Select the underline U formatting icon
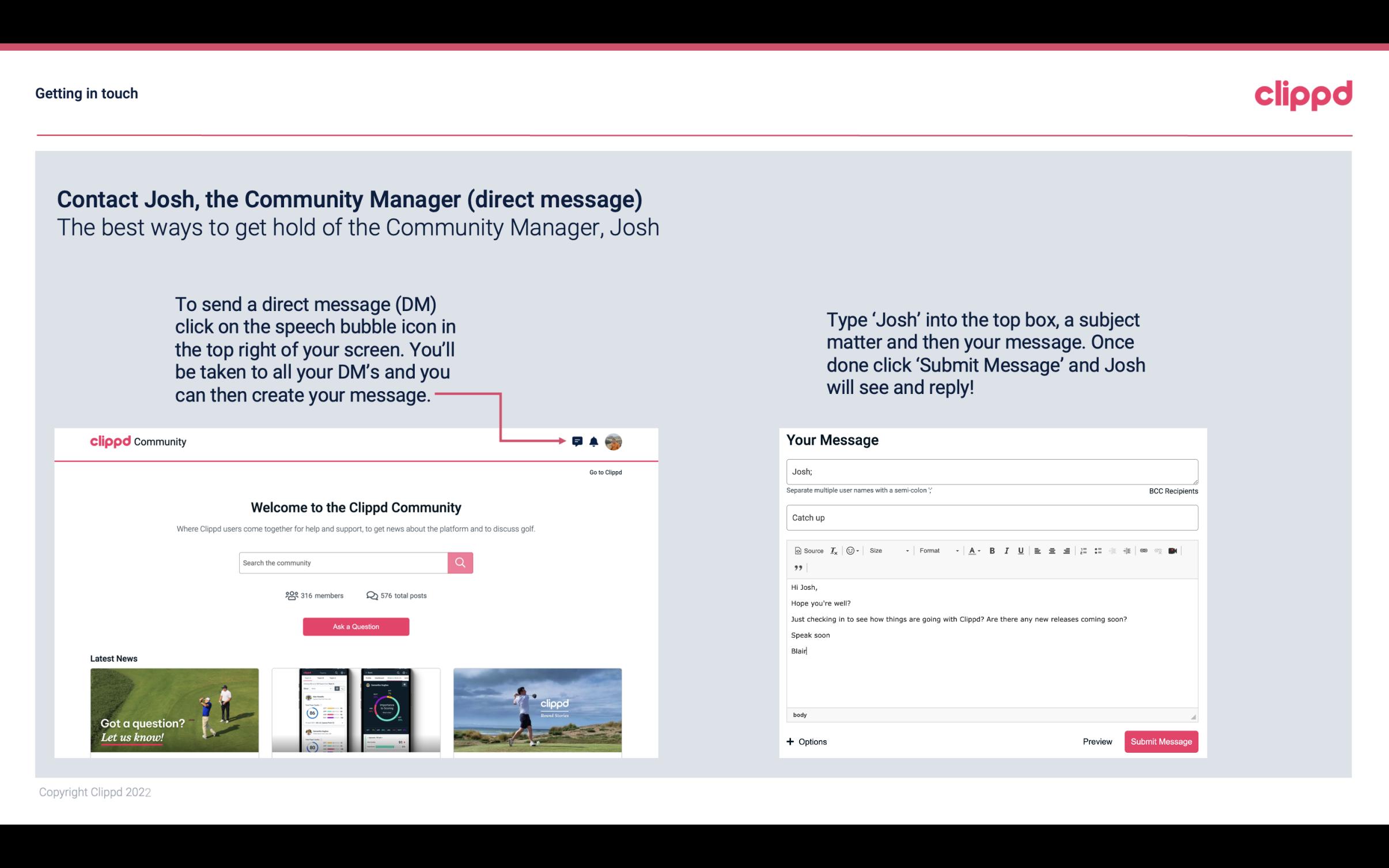Image resolution: width=1389 pixels, height=868 pixels. pos(1021,550)
